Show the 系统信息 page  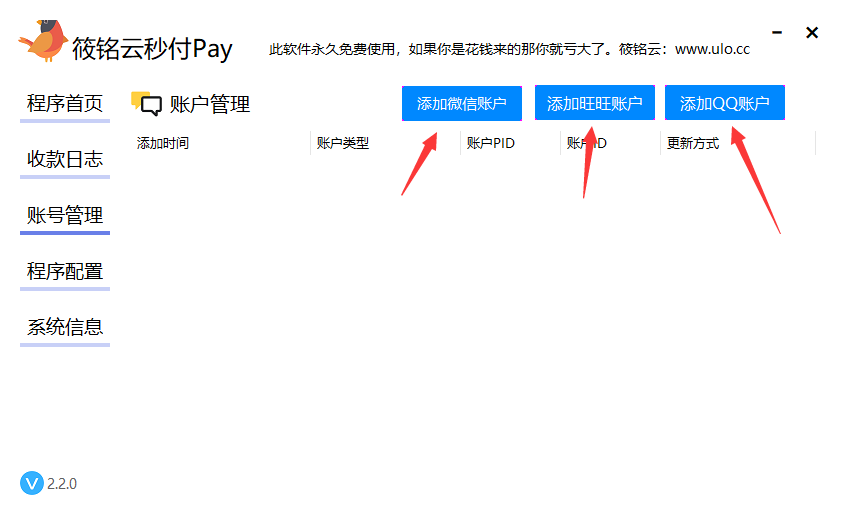[65, 327]
